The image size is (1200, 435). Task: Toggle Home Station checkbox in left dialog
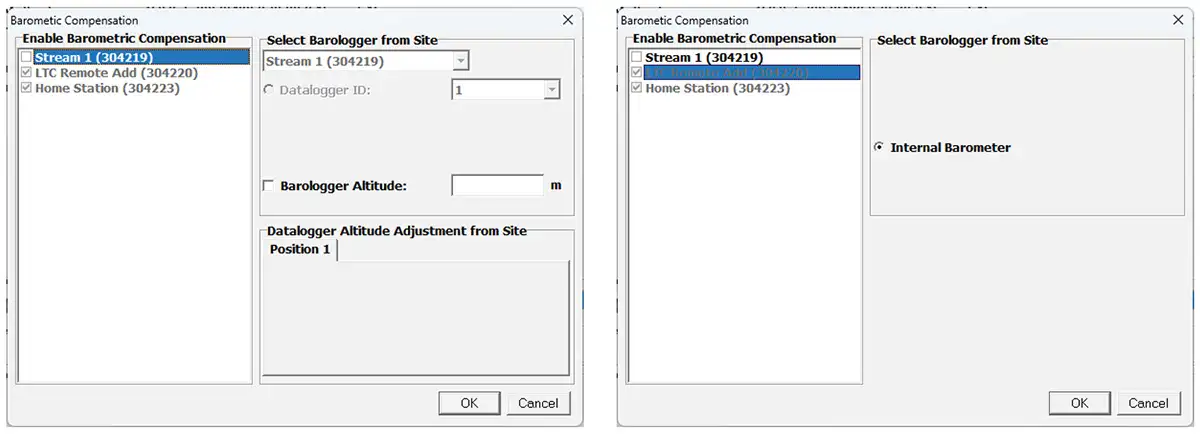(26, 88)
